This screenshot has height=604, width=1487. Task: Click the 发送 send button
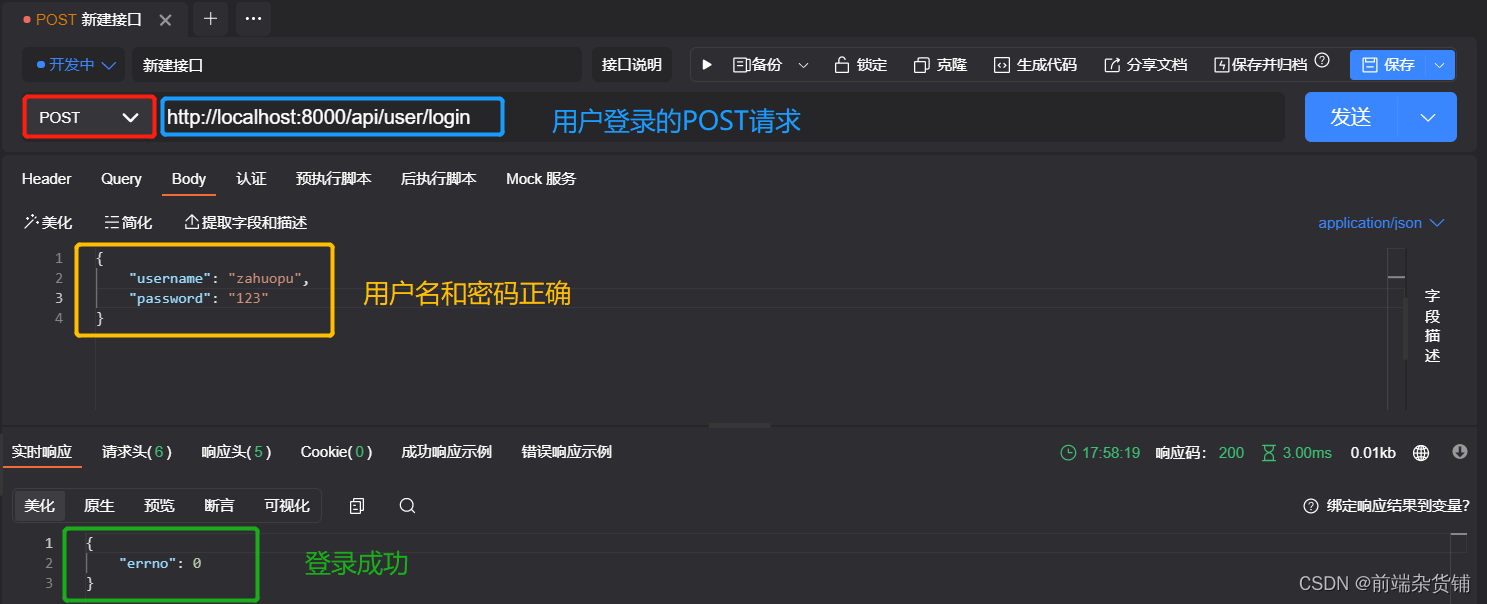click(x=1350, y=117)
